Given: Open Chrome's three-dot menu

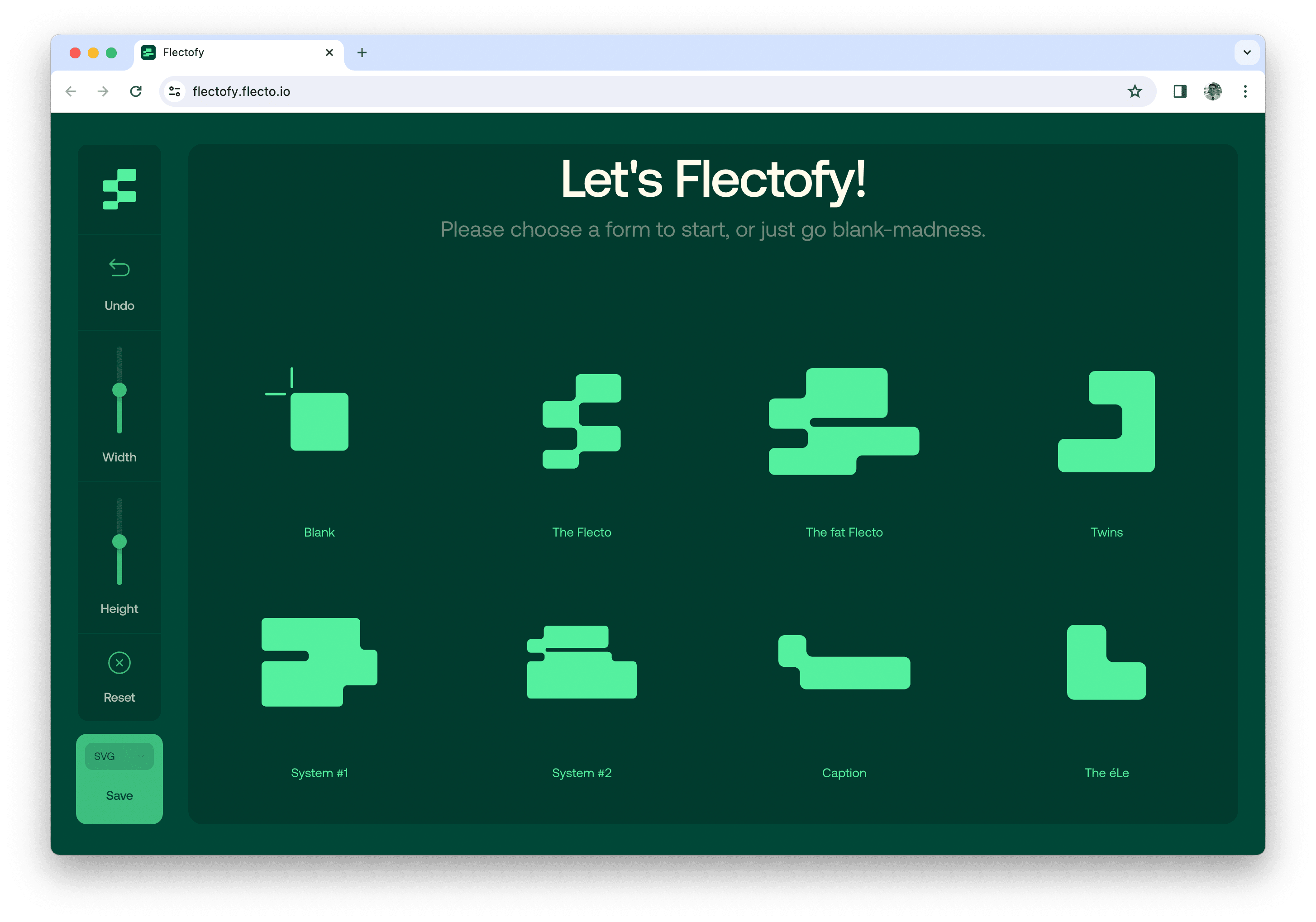Looking at the screenshot, I should coord(1245,91).
